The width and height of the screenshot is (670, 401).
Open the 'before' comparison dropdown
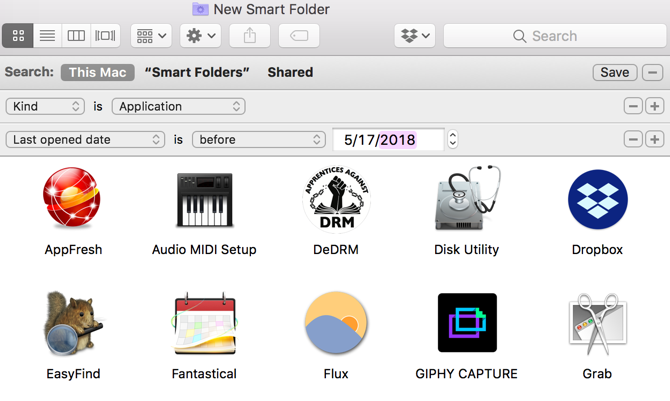tap(259, 139)
